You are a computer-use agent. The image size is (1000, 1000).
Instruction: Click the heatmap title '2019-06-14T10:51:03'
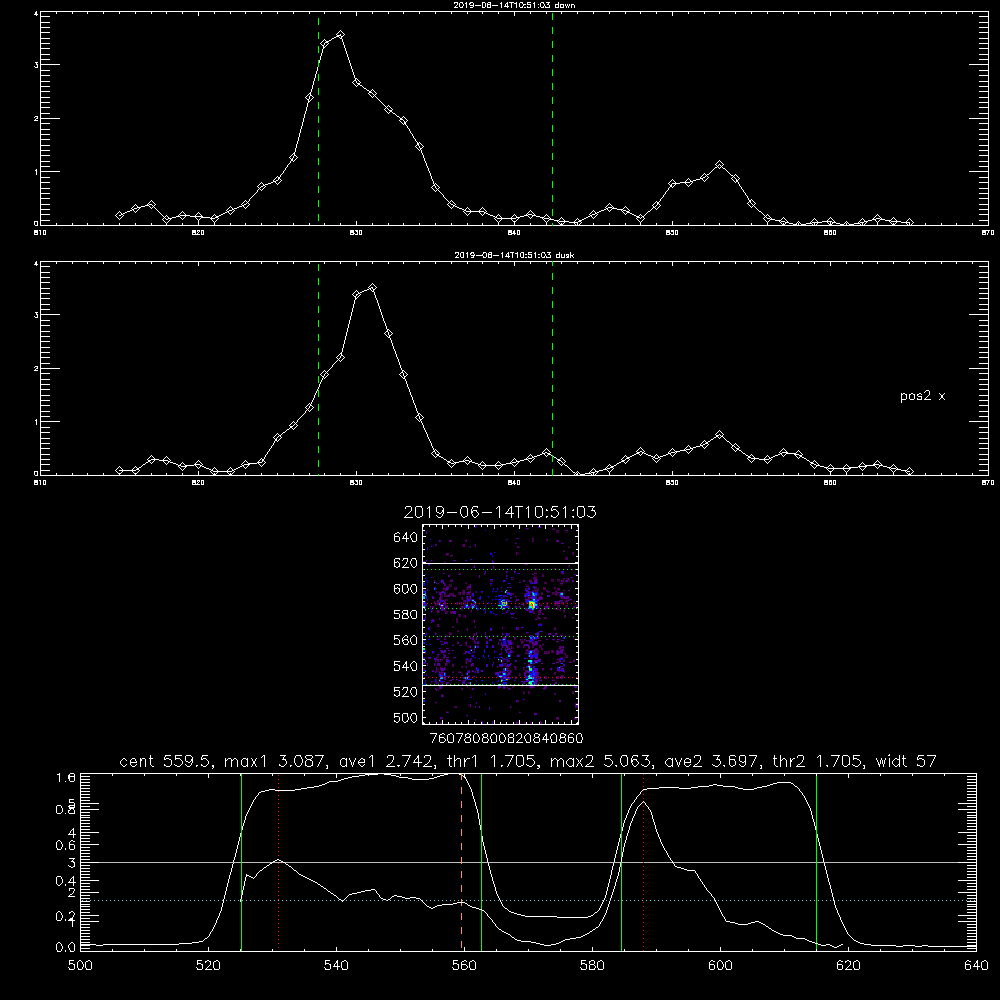point(500,512)
